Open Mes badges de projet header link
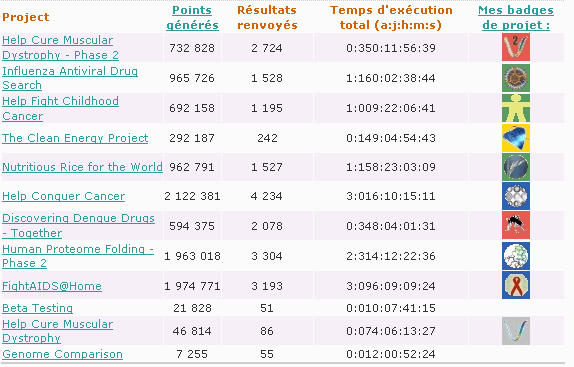This screenshot has width=574, height=367. (x=516, y=18)
